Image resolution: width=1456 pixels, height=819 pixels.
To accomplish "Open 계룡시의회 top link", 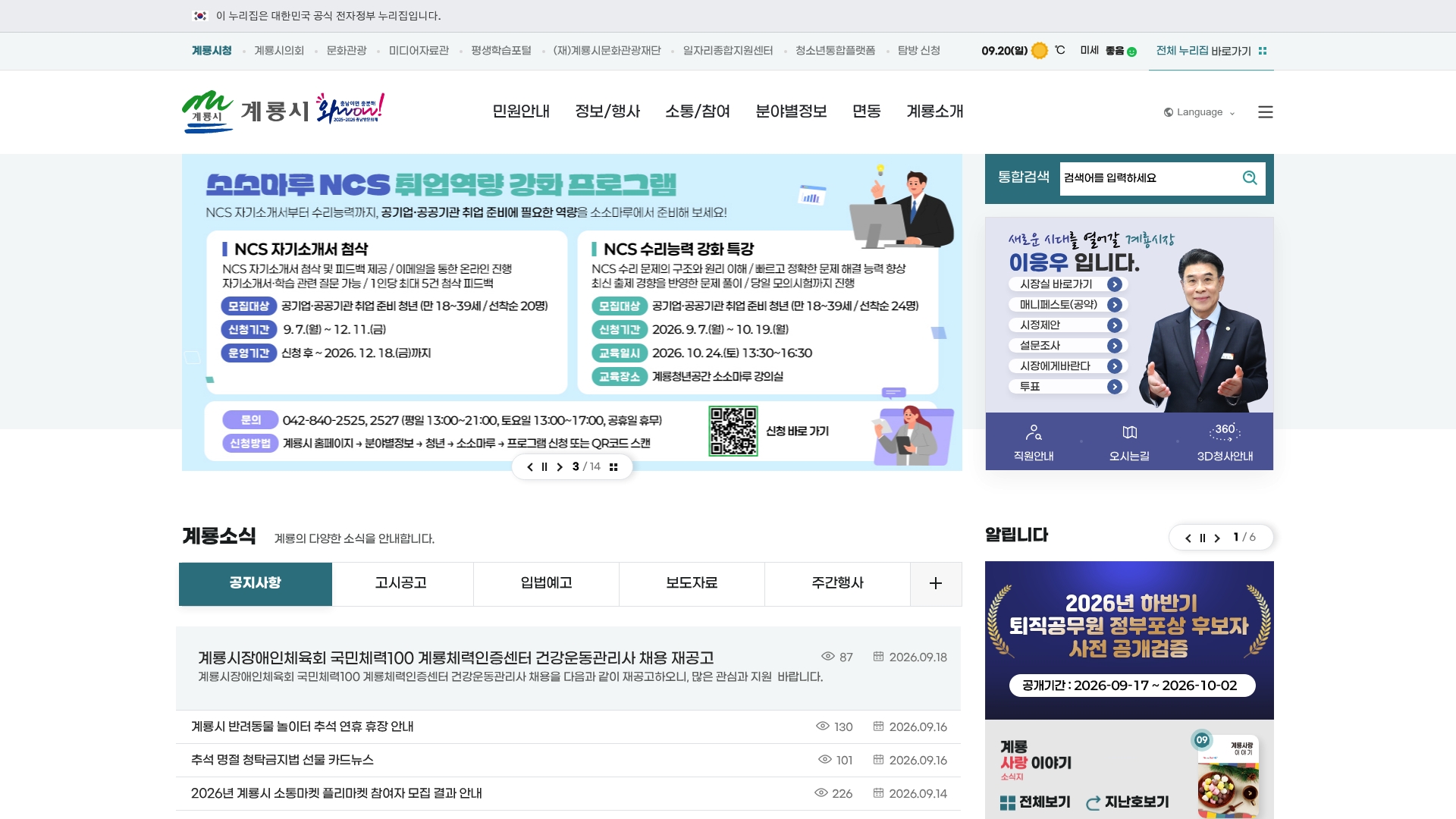I will coord(279,51).
